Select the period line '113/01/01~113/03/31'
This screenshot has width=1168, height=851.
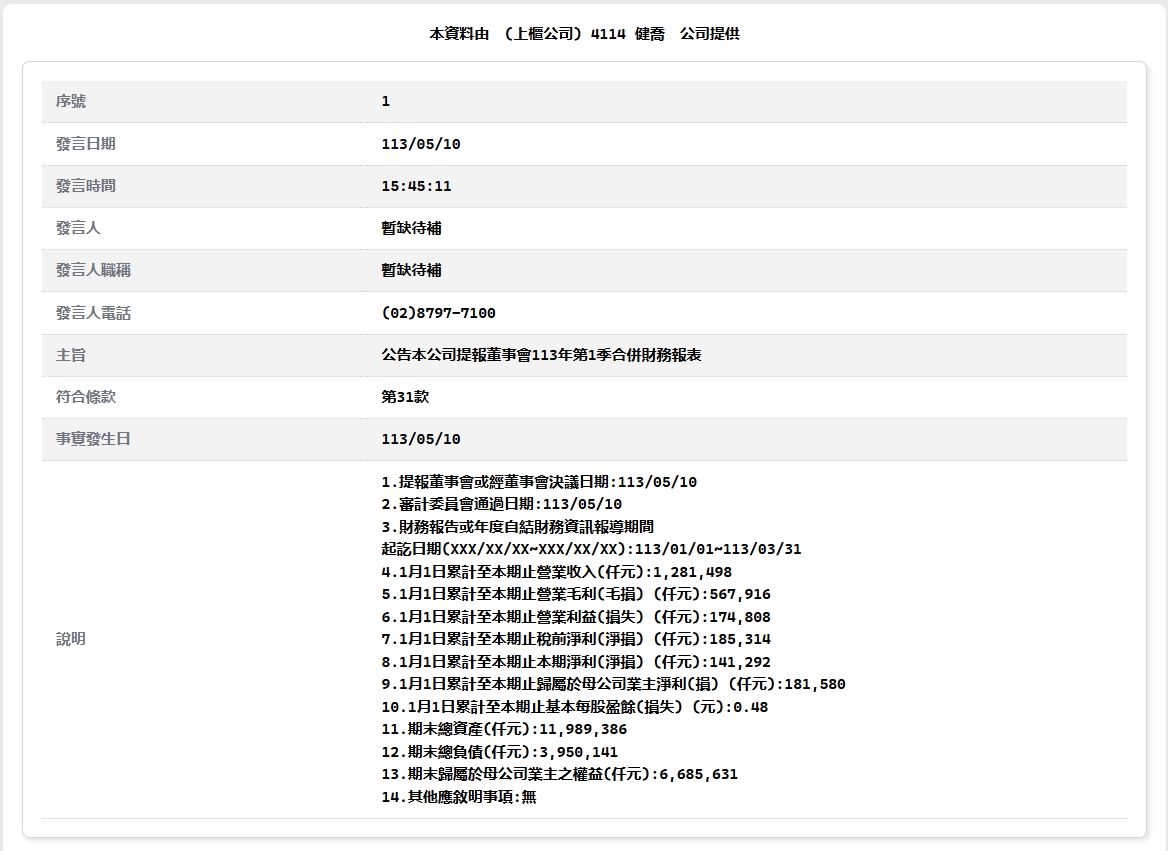point(591,549)
